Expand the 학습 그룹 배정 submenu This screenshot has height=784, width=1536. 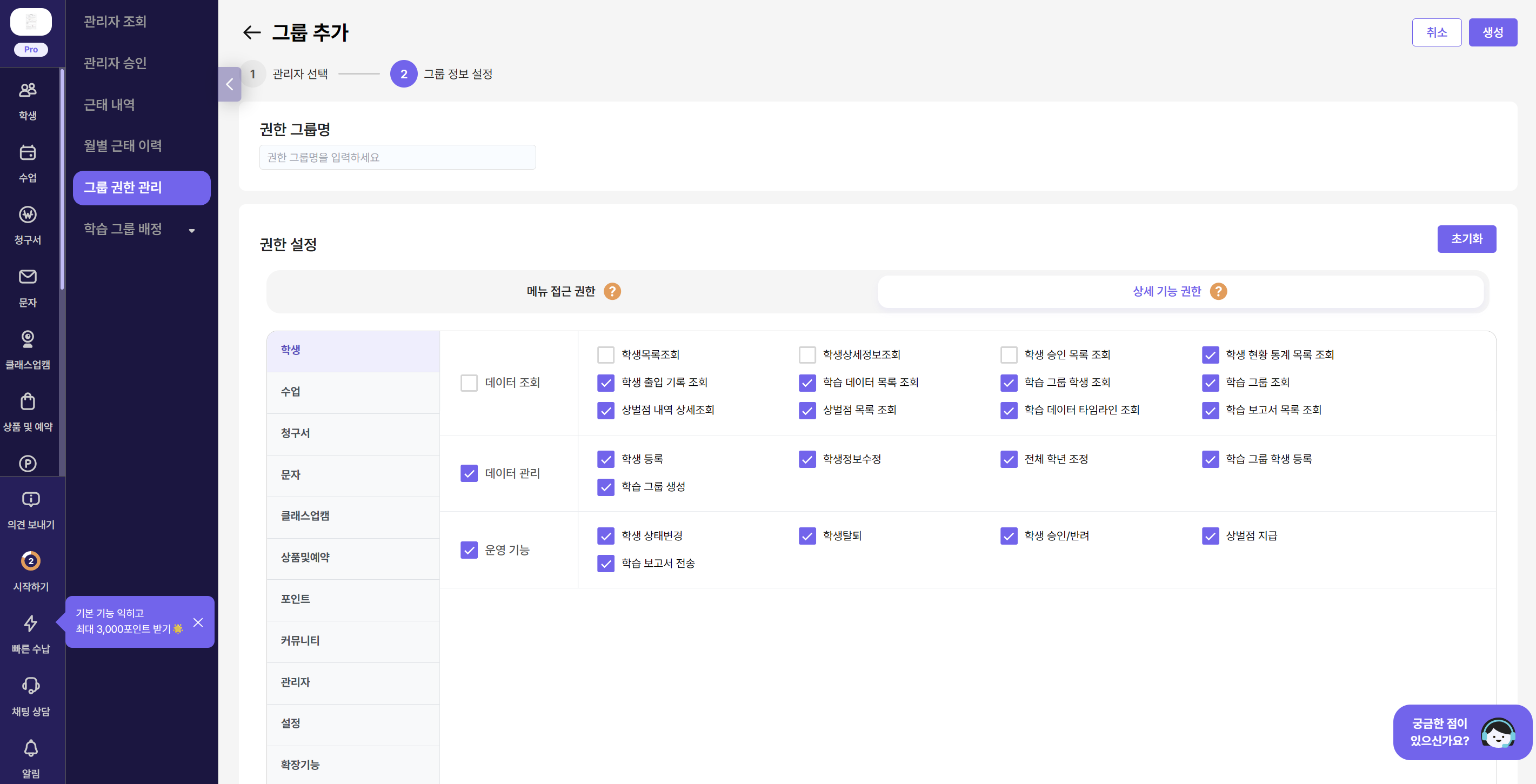pos(191,230)
